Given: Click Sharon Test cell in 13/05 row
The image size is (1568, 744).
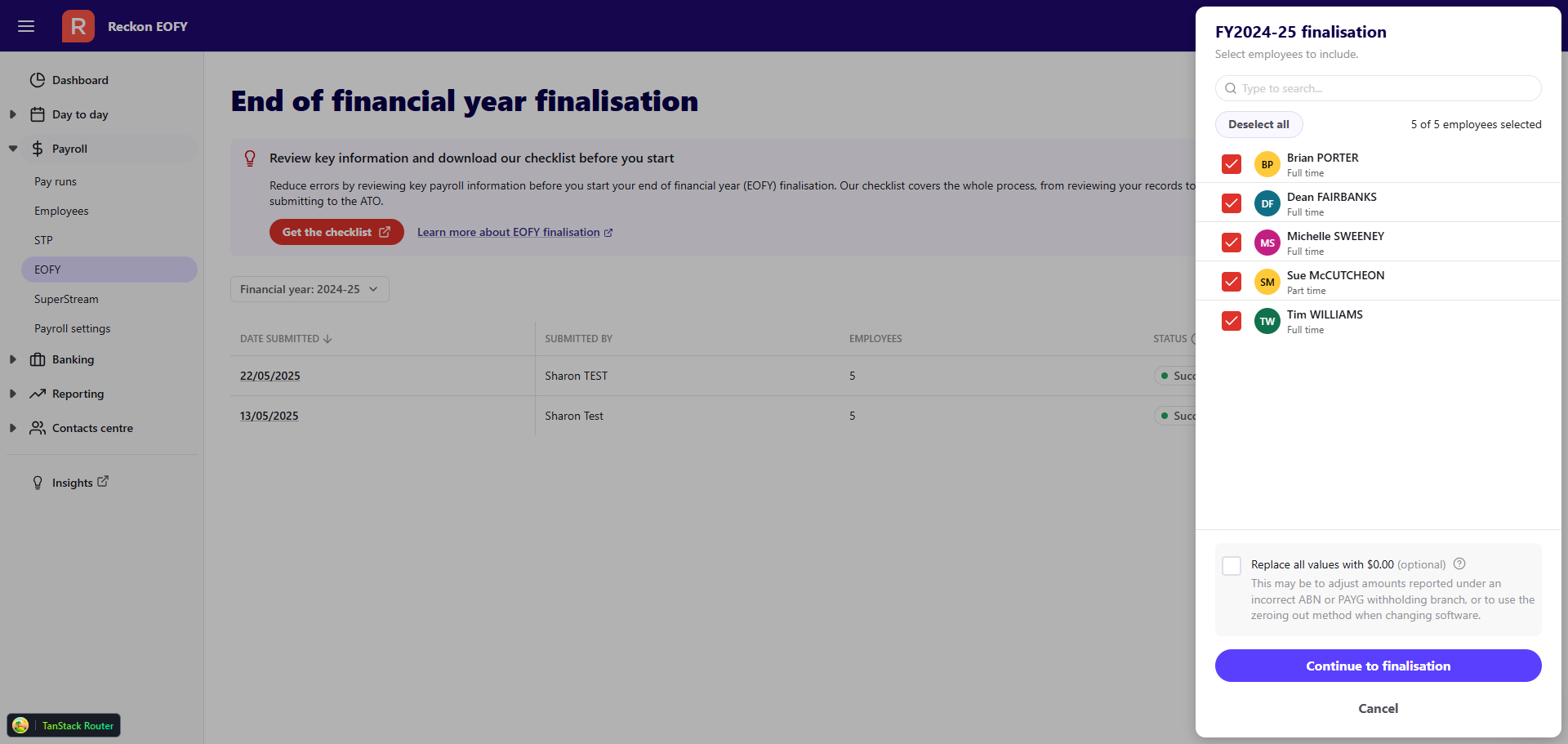Looking at the screenshot, I should tap(574, 416).
